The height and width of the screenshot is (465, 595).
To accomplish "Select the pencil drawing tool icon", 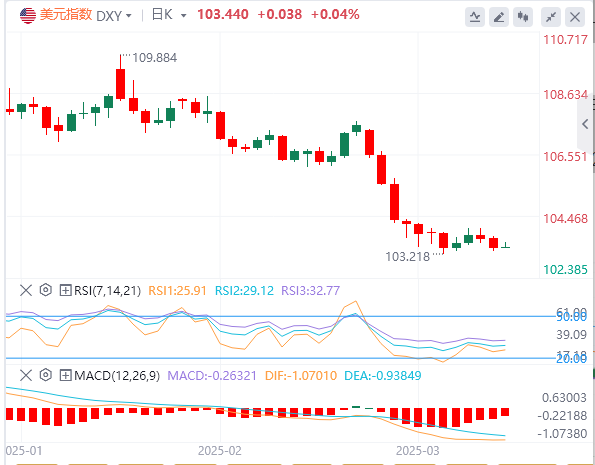I will click(x=499, y=17).
